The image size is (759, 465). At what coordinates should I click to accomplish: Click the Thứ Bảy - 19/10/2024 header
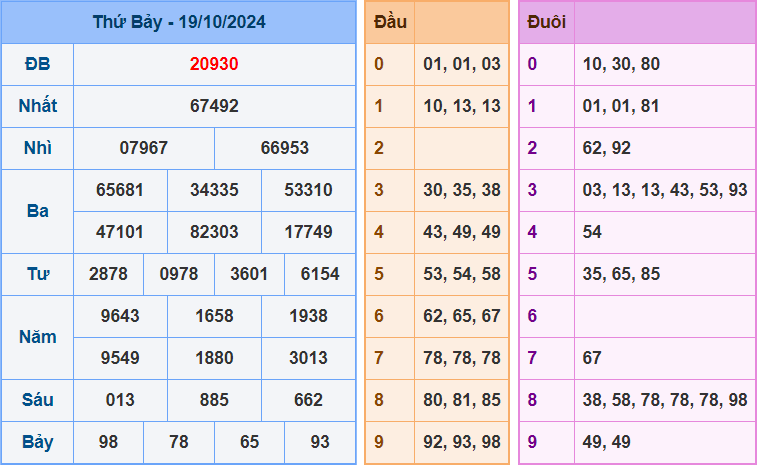[x=178, y=22]
